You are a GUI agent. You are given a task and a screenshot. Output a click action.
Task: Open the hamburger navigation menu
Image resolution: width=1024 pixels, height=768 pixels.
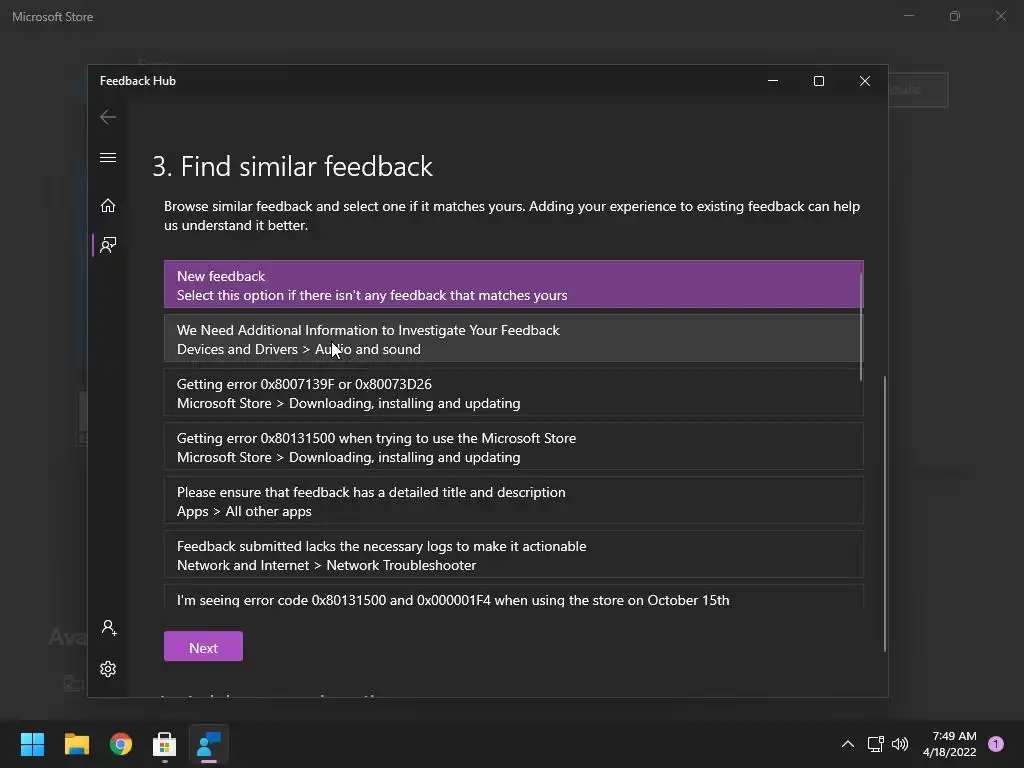[x=108, y=158]
